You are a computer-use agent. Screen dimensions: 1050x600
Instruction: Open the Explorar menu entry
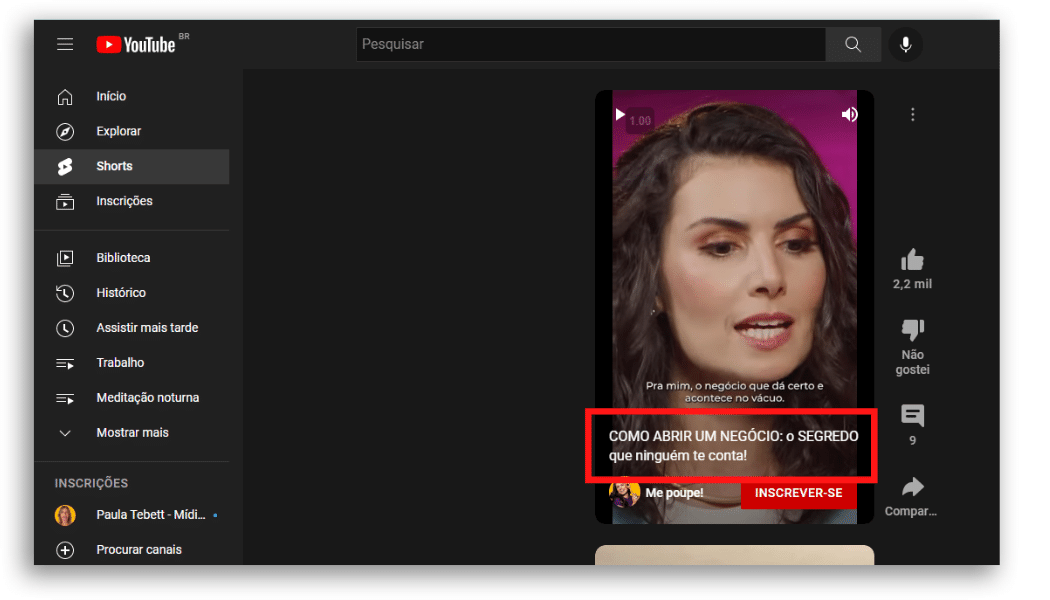[x=132, y=131]
